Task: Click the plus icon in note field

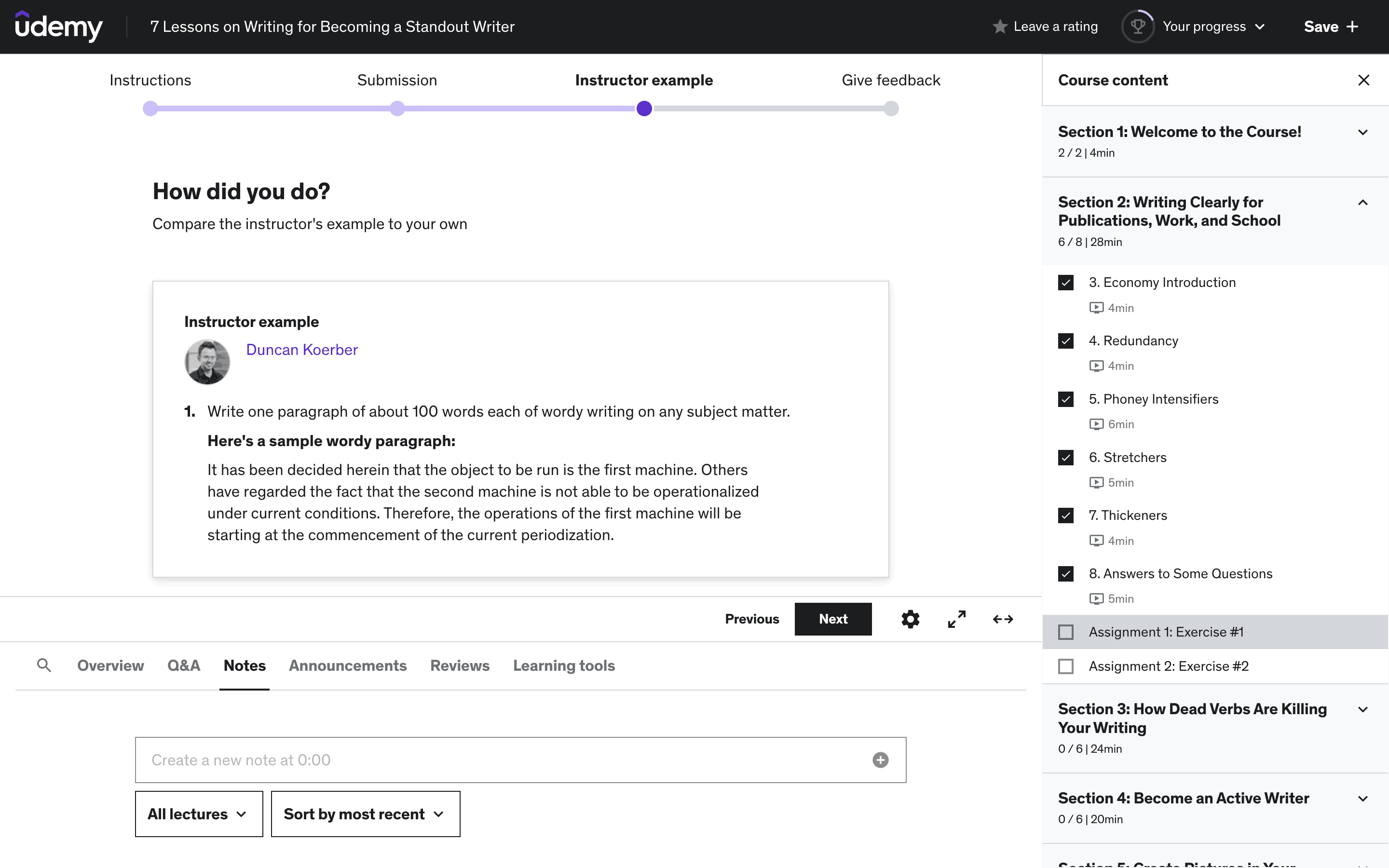Action: point(880,760)
